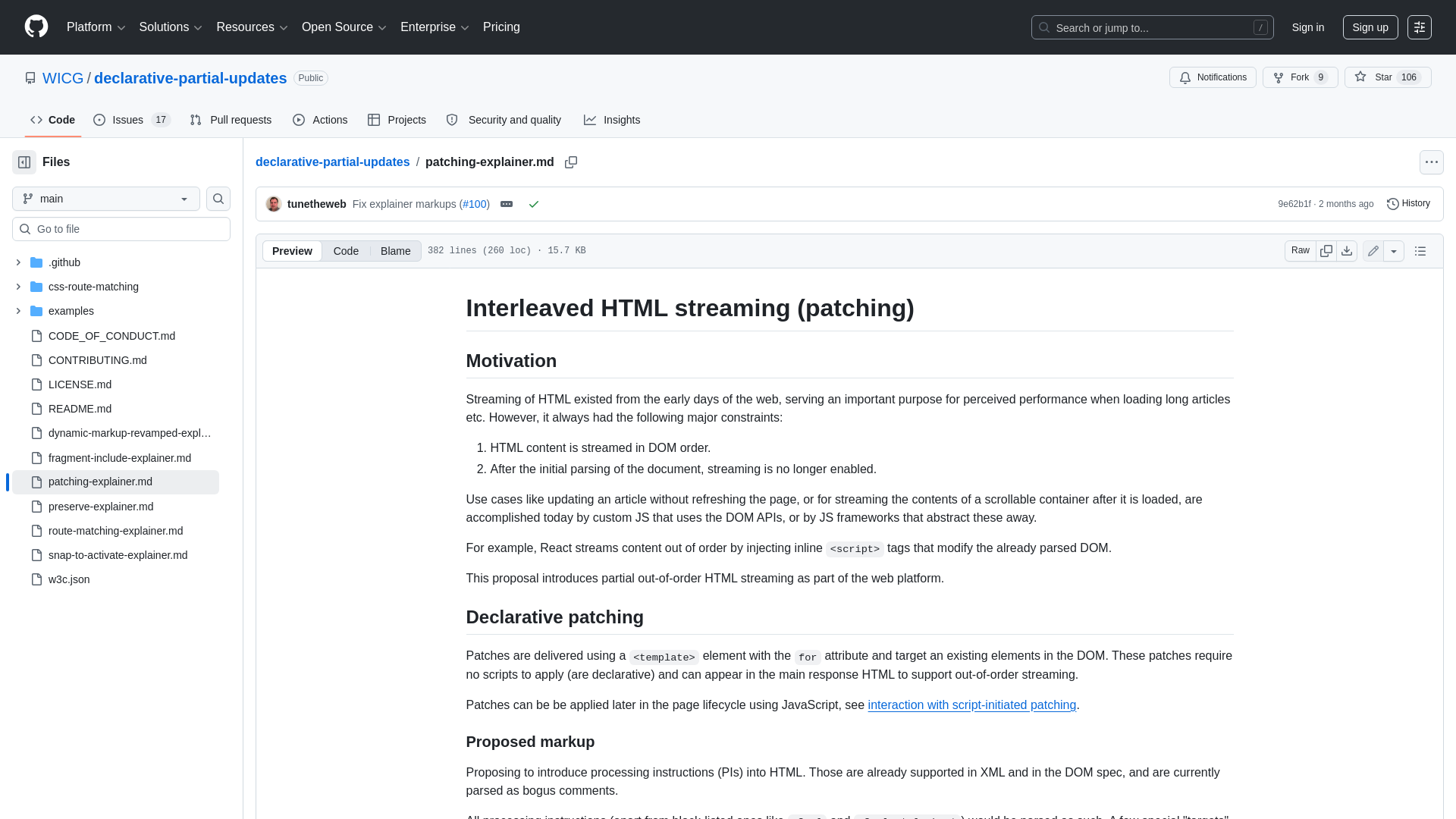The height and width of the screenshot is (819, 1456).
Task: Open the more edit options dropdown arrow
Action: [x=1393, y=251]
